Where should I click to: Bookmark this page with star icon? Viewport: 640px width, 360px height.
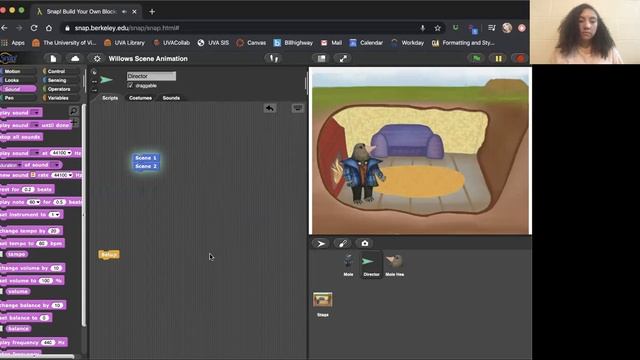click(x=438, y=28)
